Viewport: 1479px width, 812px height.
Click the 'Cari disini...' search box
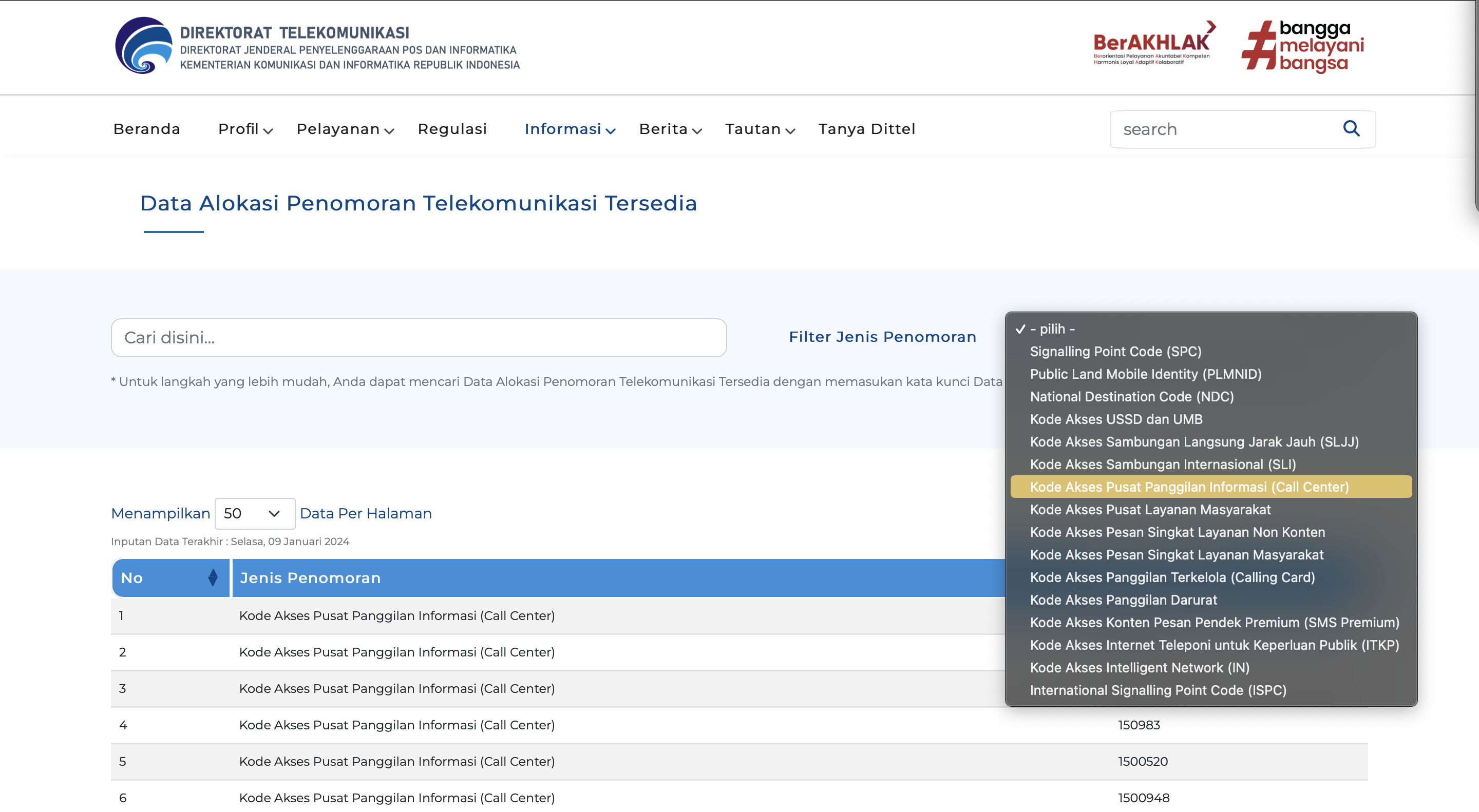pyautogui.click(x=419, y=337)
